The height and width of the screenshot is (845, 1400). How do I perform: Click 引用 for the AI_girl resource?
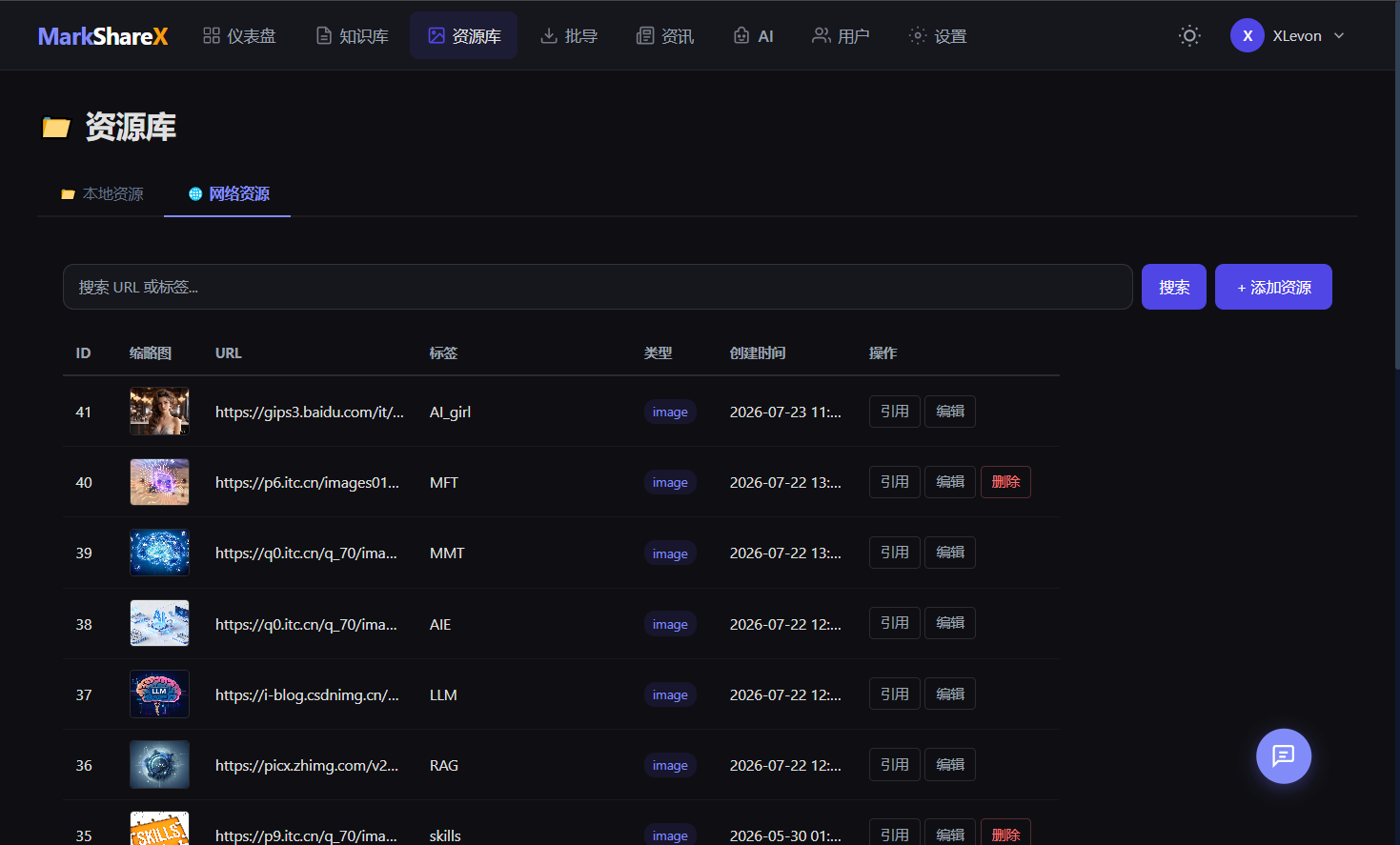[894, 412]
